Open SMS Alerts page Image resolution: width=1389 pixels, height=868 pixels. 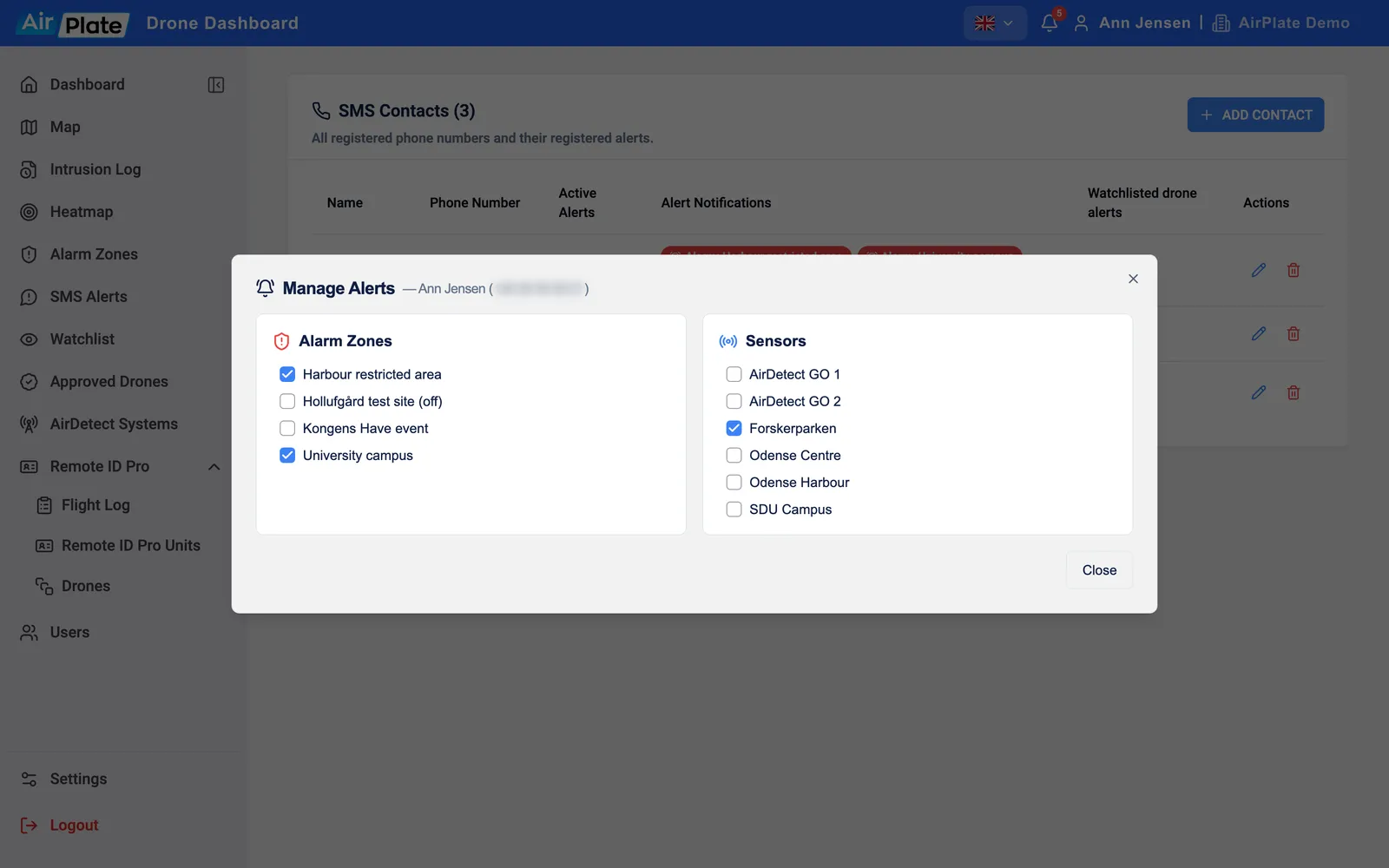[73, 297]
